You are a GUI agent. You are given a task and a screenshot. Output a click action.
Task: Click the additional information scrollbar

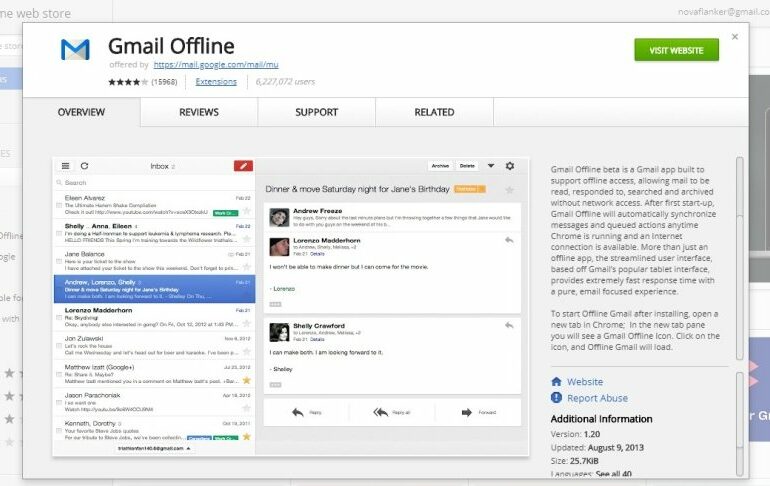(740, 423)
